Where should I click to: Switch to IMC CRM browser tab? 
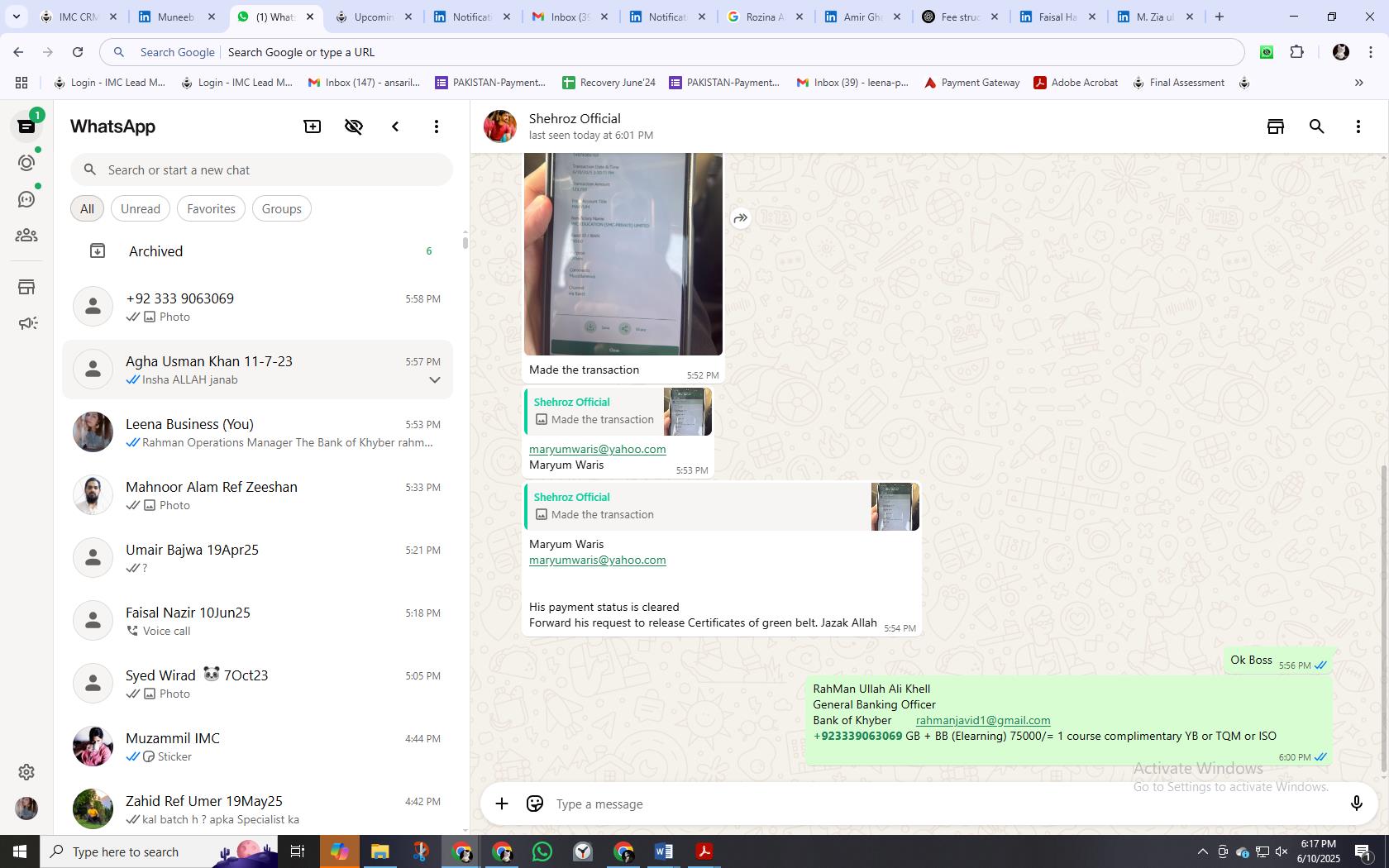pos(79,17)
